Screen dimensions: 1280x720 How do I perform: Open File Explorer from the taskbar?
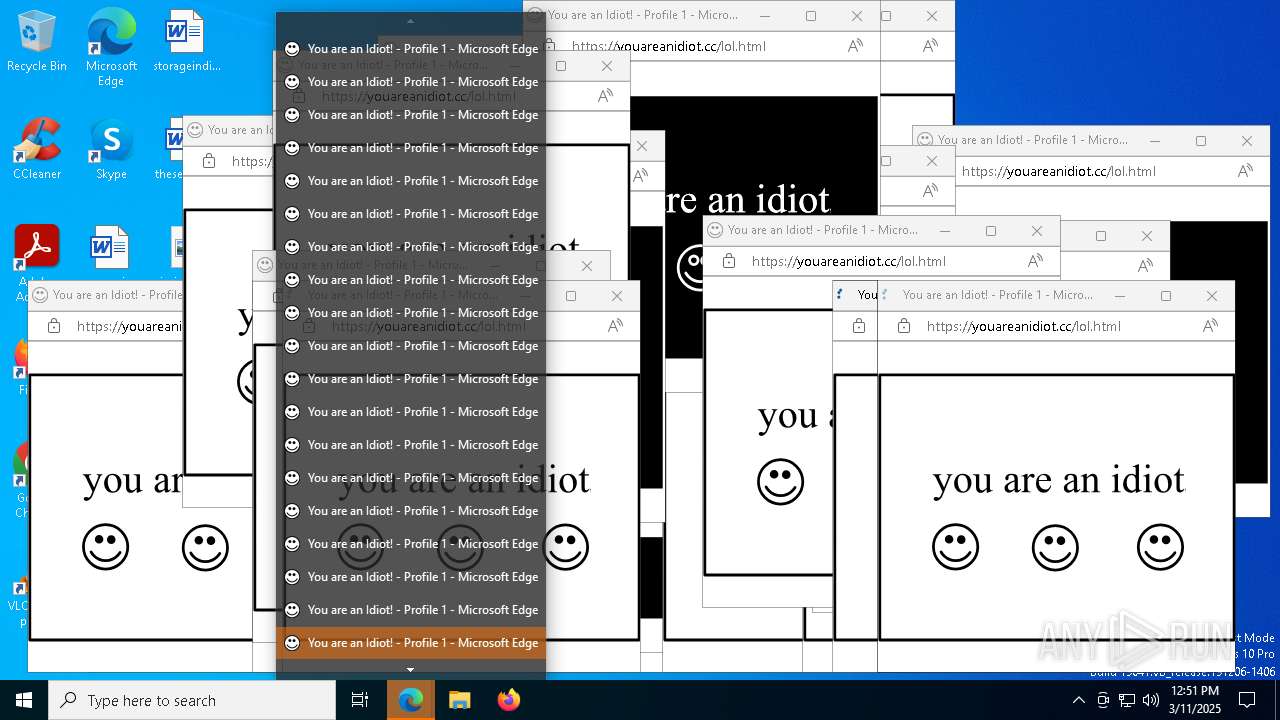pos(459,700)
